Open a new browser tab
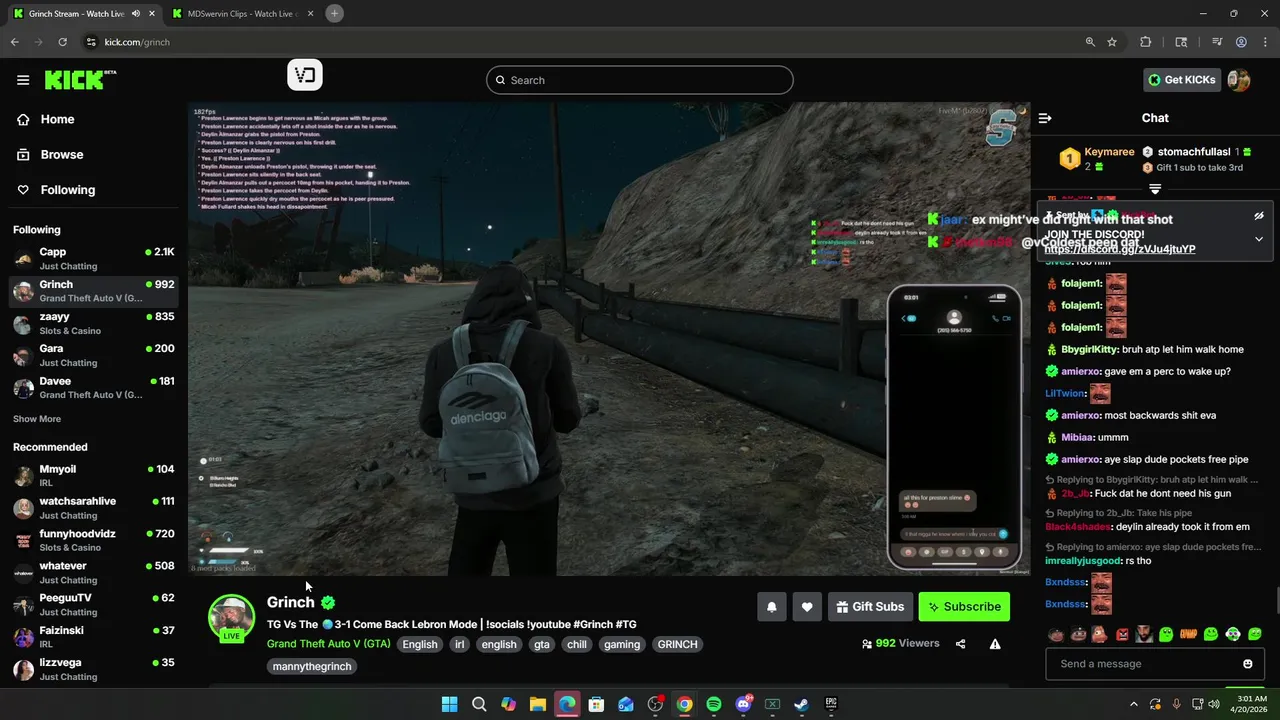 [x=334, y=13]
